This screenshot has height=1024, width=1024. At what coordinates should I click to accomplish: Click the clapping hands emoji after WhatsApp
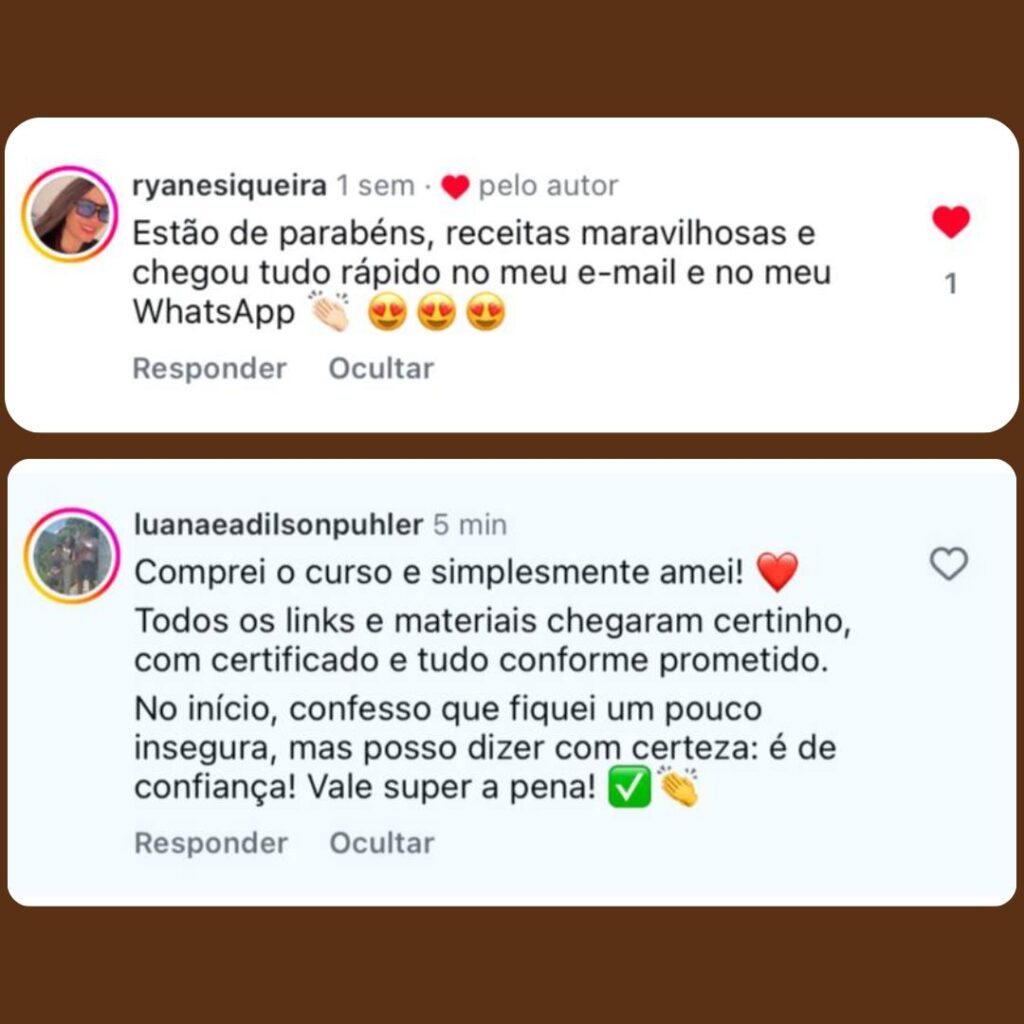330,311
